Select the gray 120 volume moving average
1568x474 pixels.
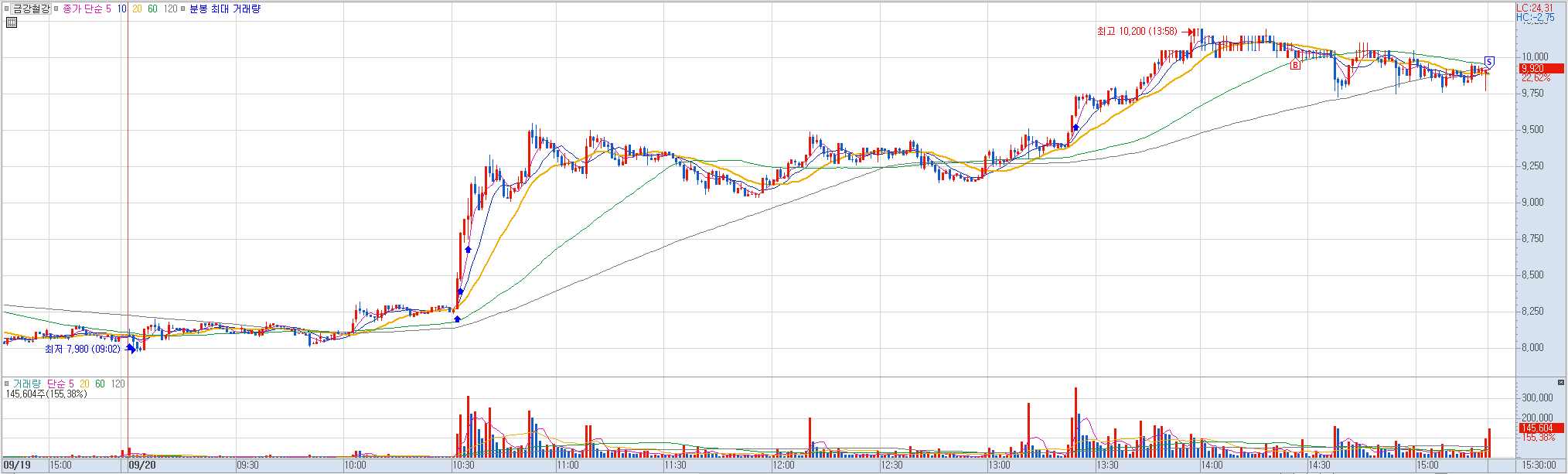point(118,384)
